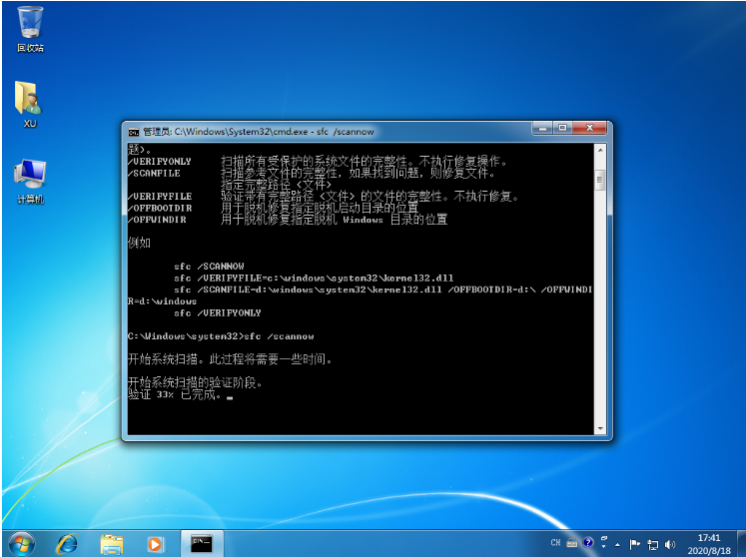Maximize the cmd.exe window
Viewport: 746px width, 557px height.
point(562,129)
